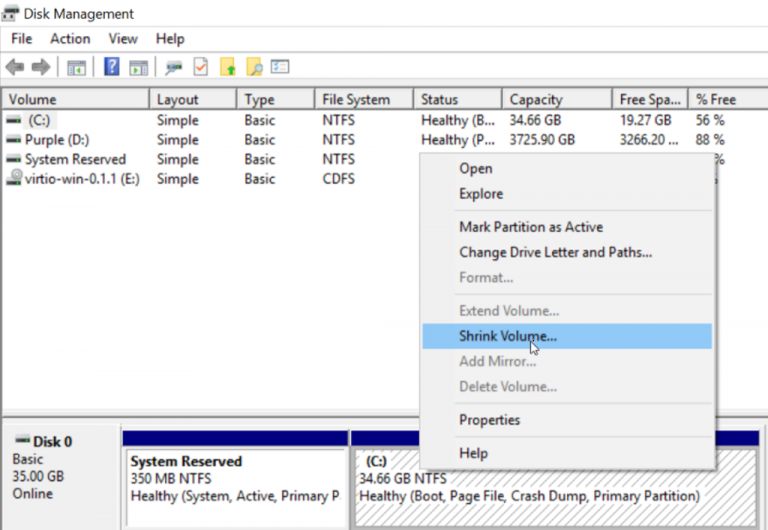Viewport: 768px width, 530px height.
Task: Click the greyed Delete Volume... entry
Action: (x=567, y=387)
